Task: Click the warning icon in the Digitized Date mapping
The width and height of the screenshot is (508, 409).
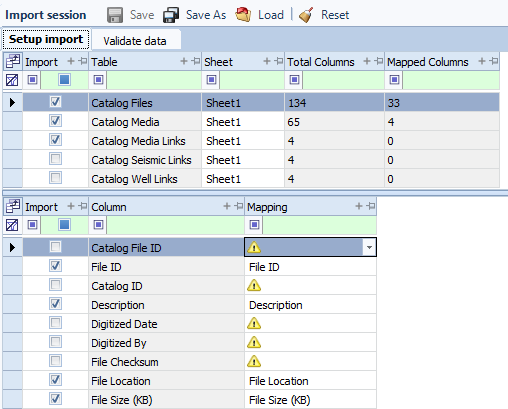Action: click(x=254, y=323)
